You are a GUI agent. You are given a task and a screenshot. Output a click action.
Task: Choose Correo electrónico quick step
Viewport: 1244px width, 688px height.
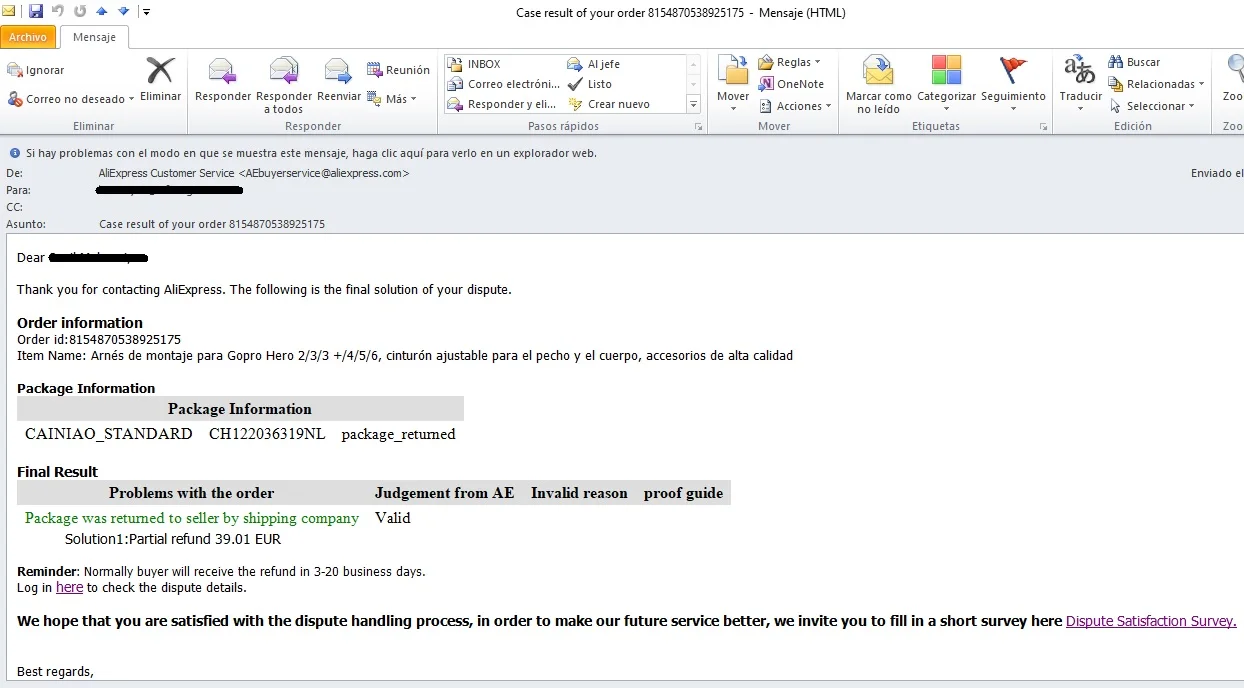pos(503,84)
